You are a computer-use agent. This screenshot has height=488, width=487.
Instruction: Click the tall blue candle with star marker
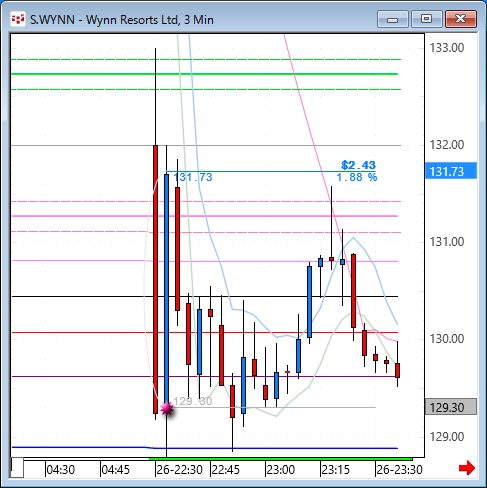click(x=166, y=288)
